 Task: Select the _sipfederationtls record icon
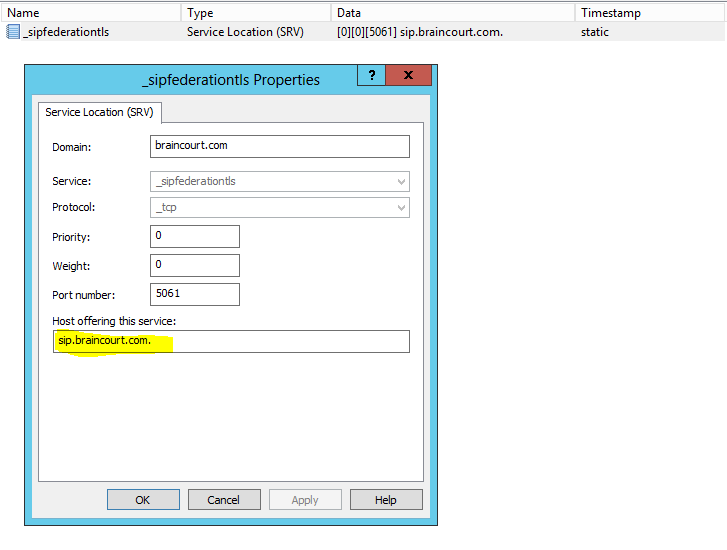click(x=13, y=32)
